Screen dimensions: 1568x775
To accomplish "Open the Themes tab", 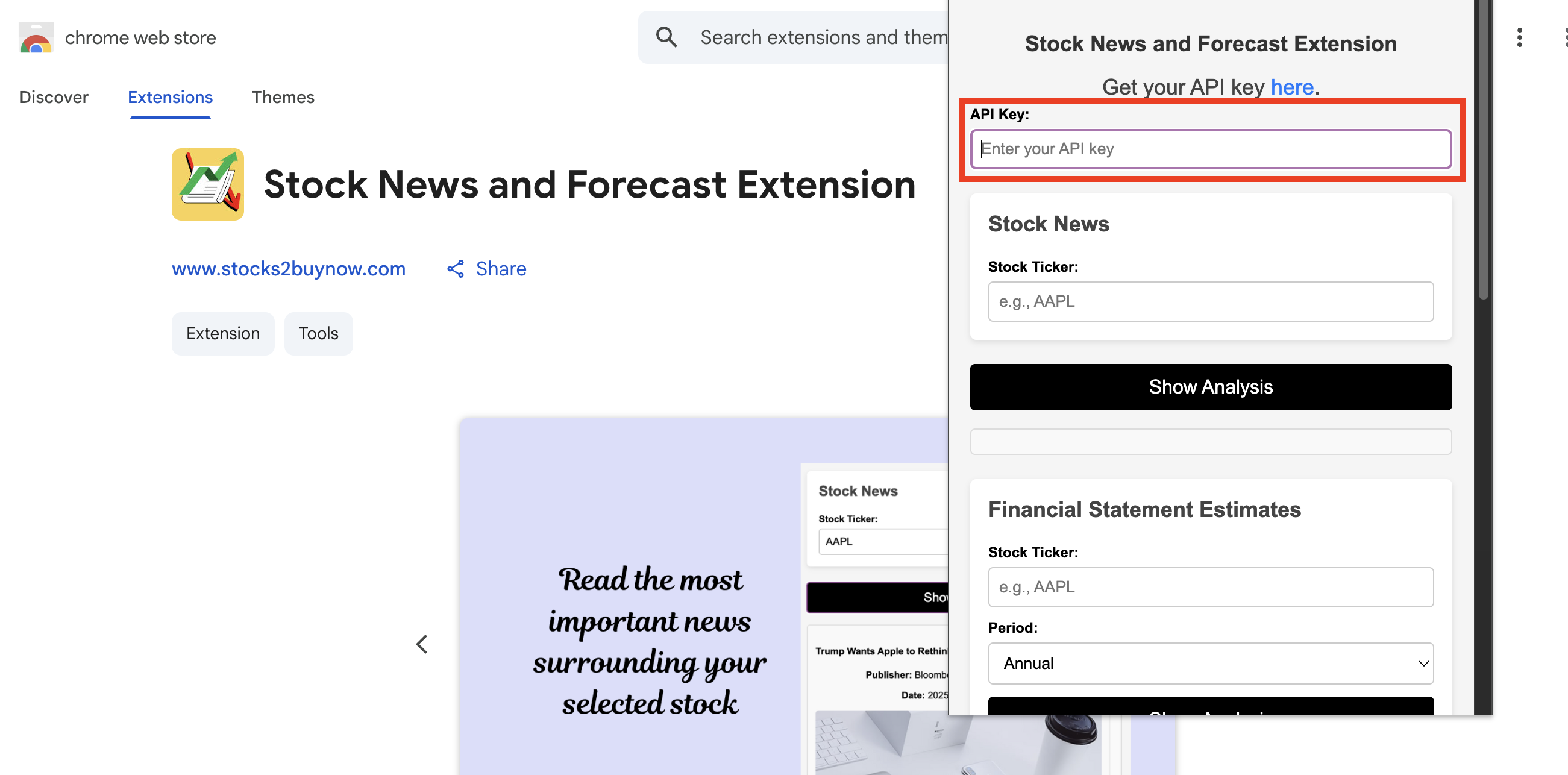I will [x=283, y=97].
